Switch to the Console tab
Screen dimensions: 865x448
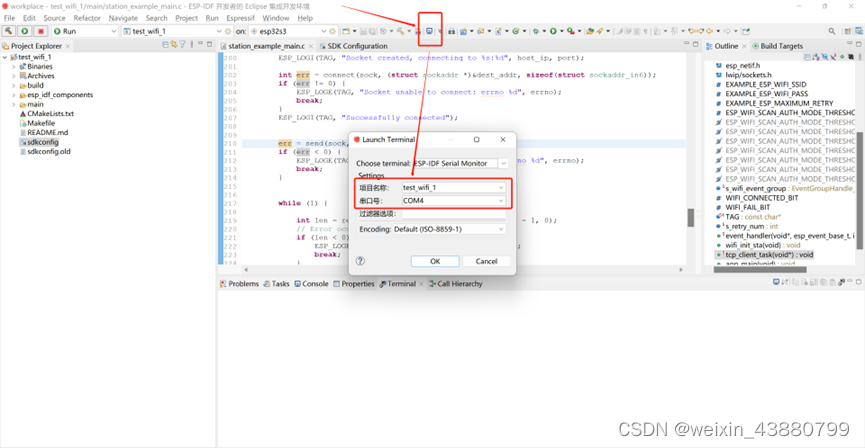click(x=311, y=284)
